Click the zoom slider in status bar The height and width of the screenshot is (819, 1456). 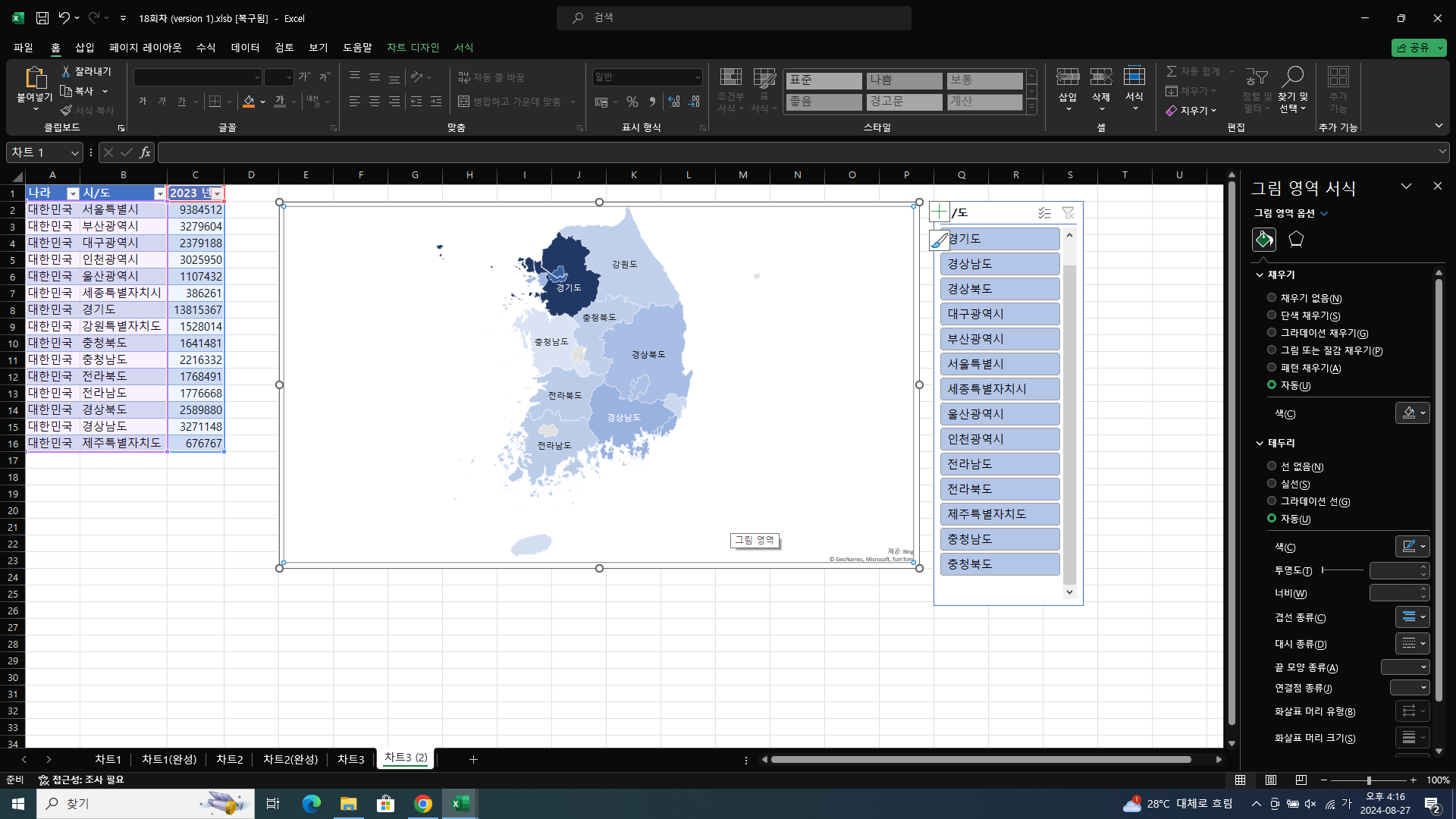coord(1369,780)
